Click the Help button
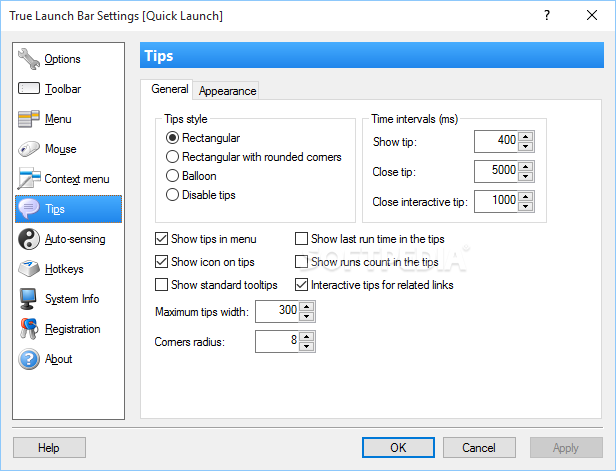Image resolution: width=616 pixels, height=471 pixels. 49,447
